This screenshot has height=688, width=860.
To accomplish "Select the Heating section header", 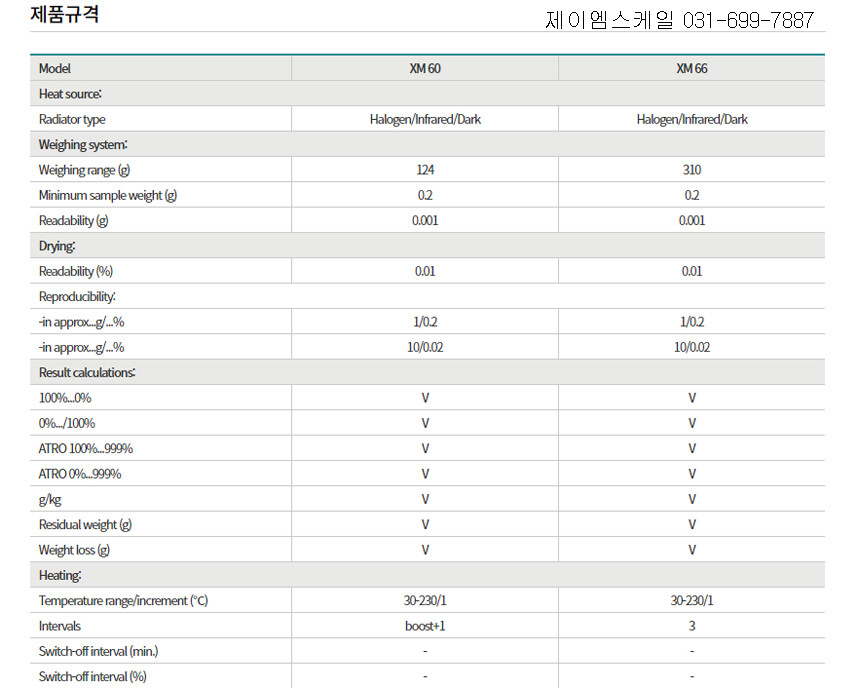I will point(60,575).
